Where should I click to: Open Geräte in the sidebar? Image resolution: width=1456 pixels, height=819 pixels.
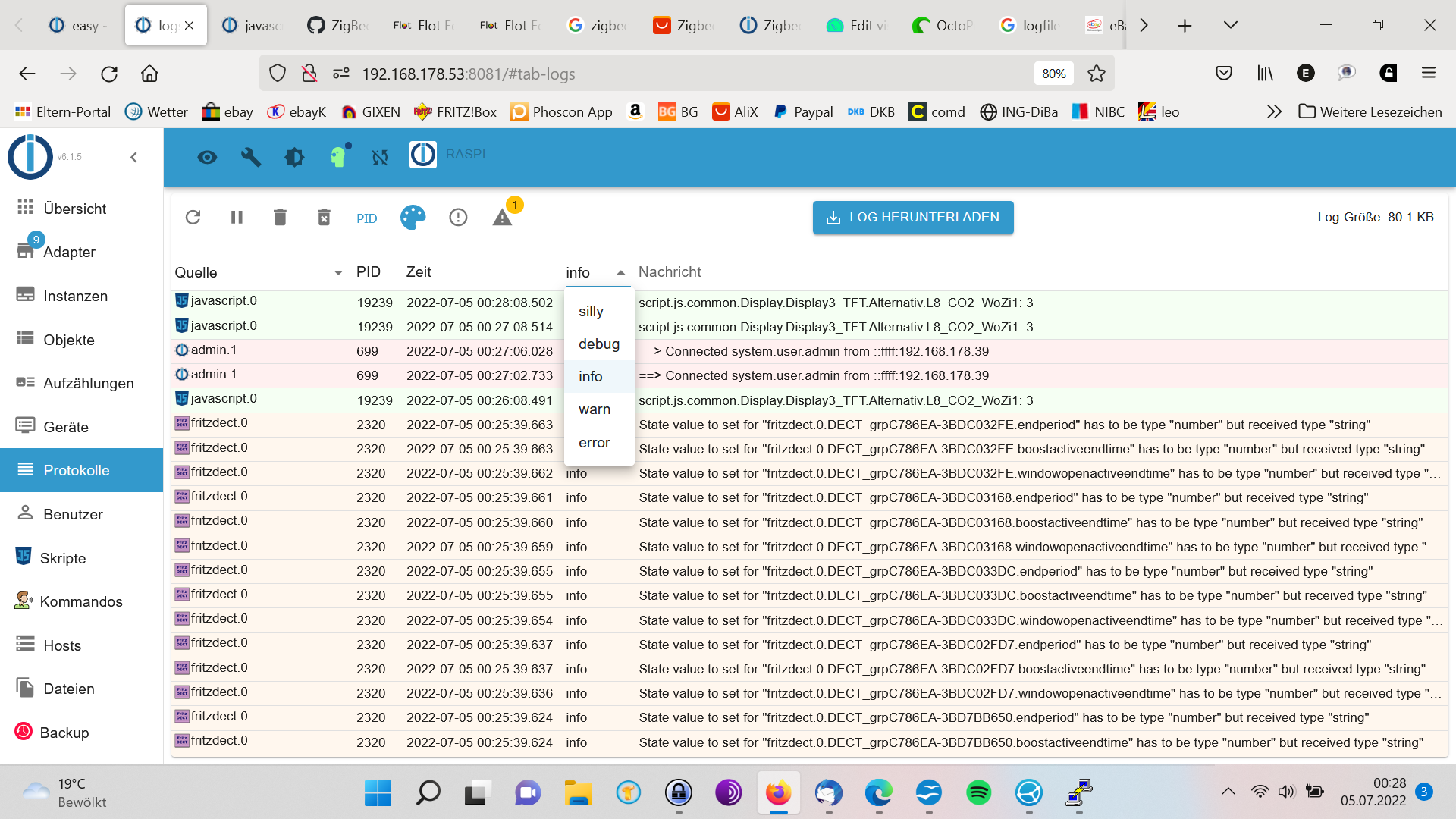pyautogui.click(x=82, y=427)
